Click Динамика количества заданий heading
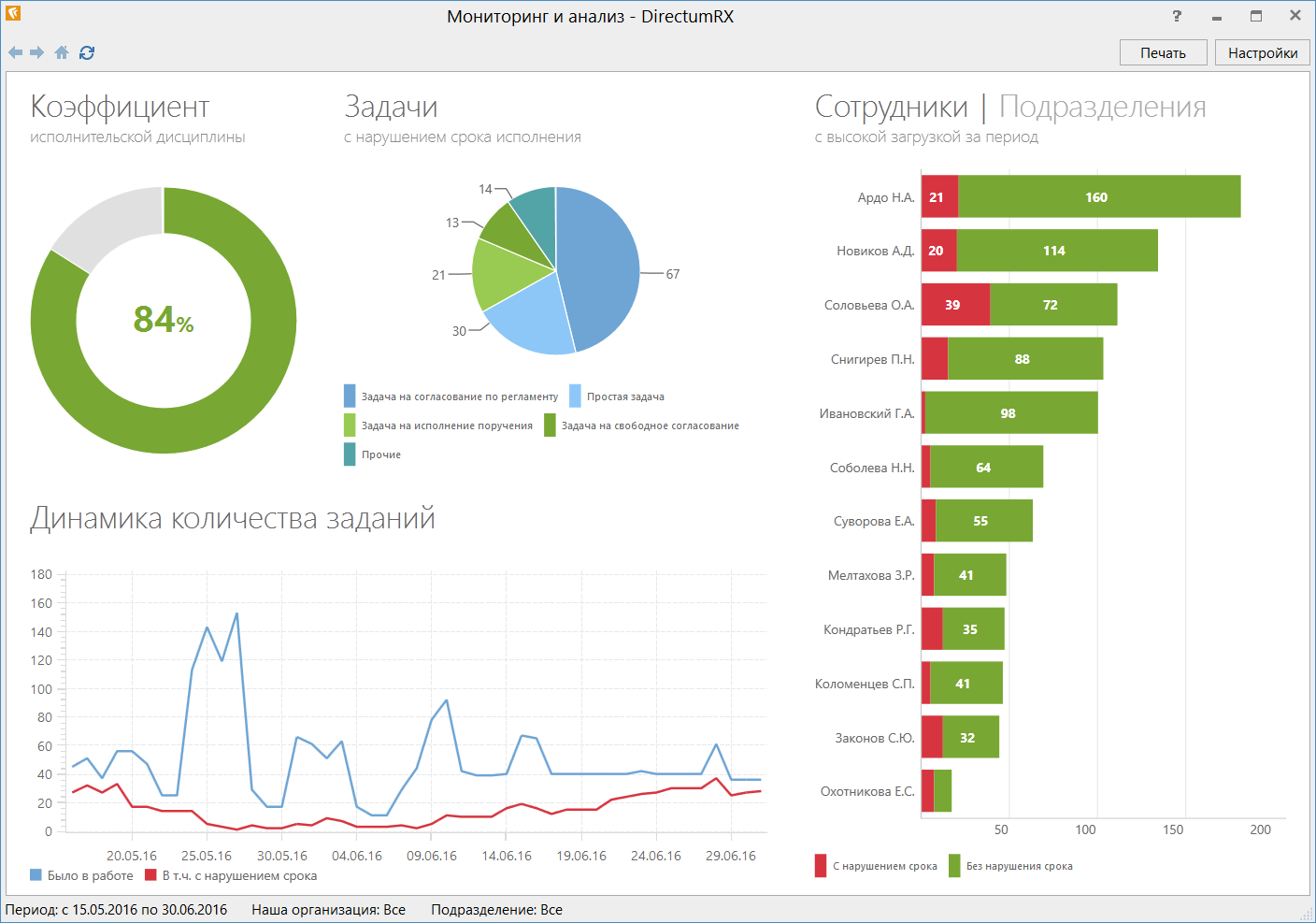 233,518
